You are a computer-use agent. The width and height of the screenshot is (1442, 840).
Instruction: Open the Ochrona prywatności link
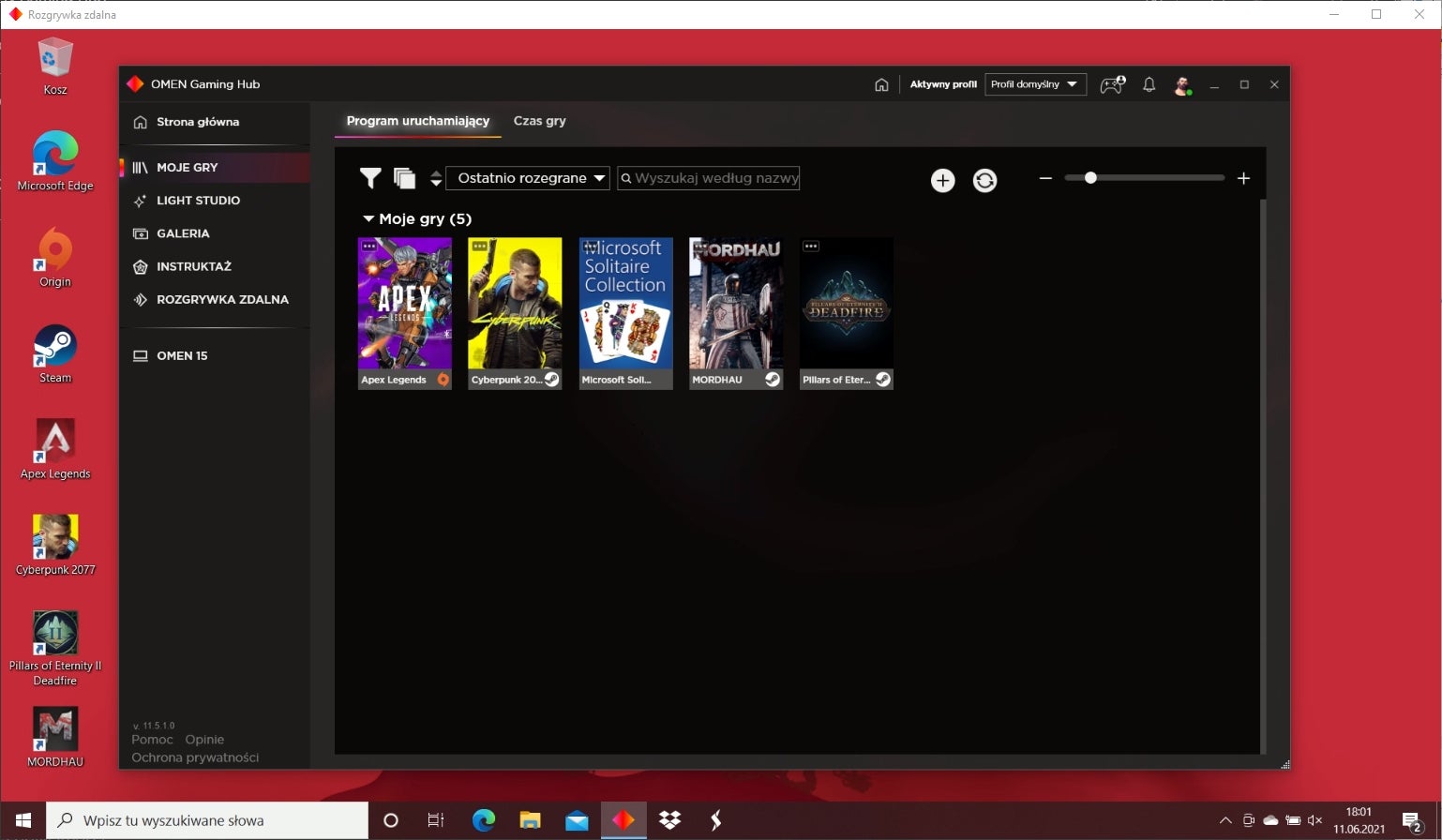[x=195, y=757]
